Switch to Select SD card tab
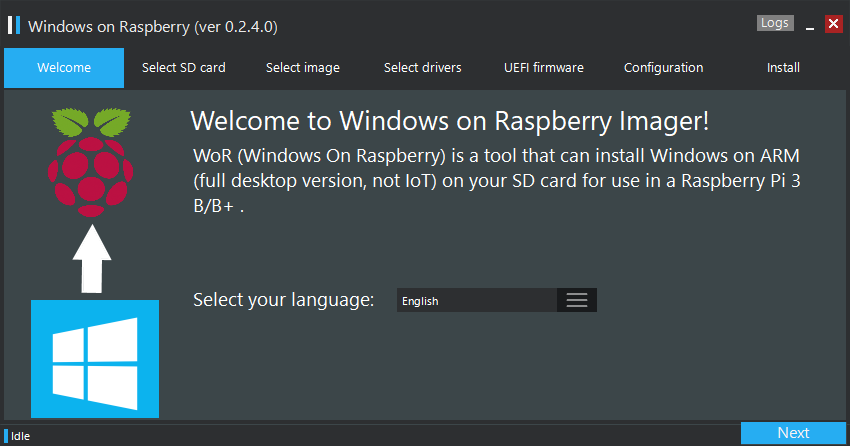The height and width of the screenshot is (446, 850). tap(184, 68)
